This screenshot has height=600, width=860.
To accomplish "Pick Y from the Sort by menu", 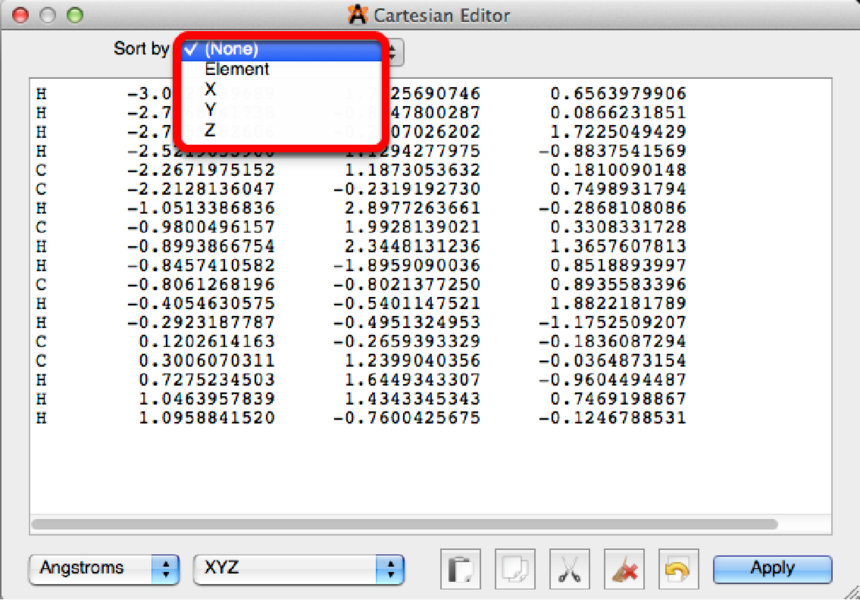I will pos(282,109).
